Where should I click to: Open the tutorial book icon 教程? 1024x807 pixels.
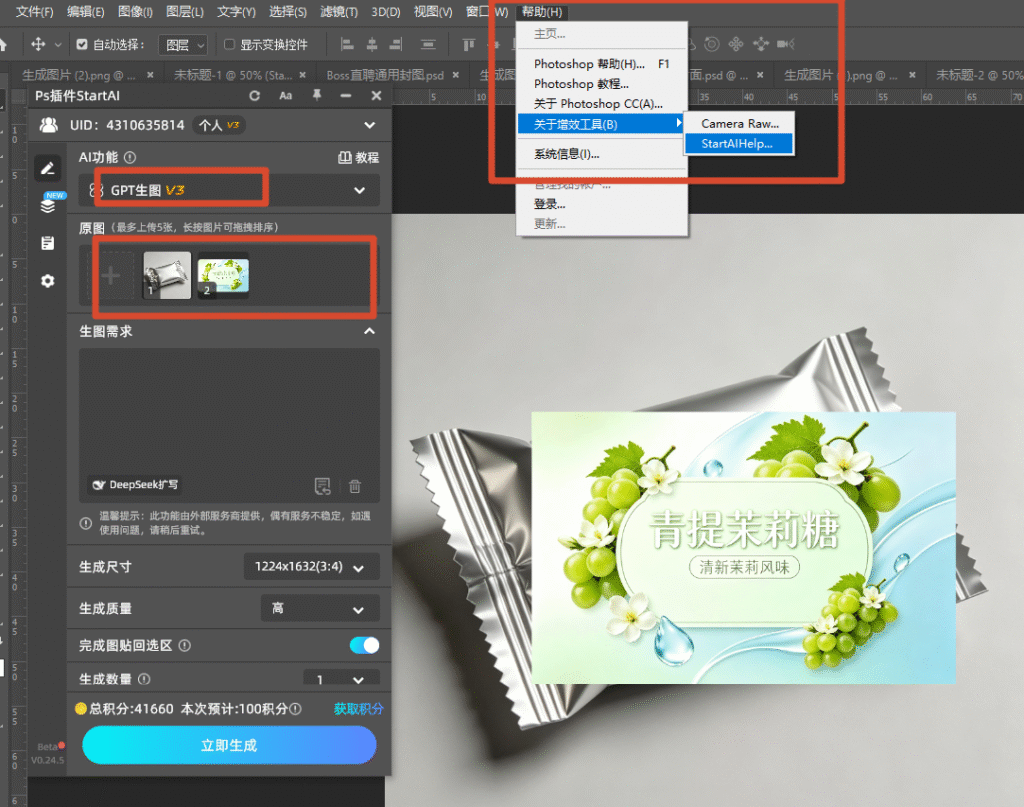coord(358,157)
